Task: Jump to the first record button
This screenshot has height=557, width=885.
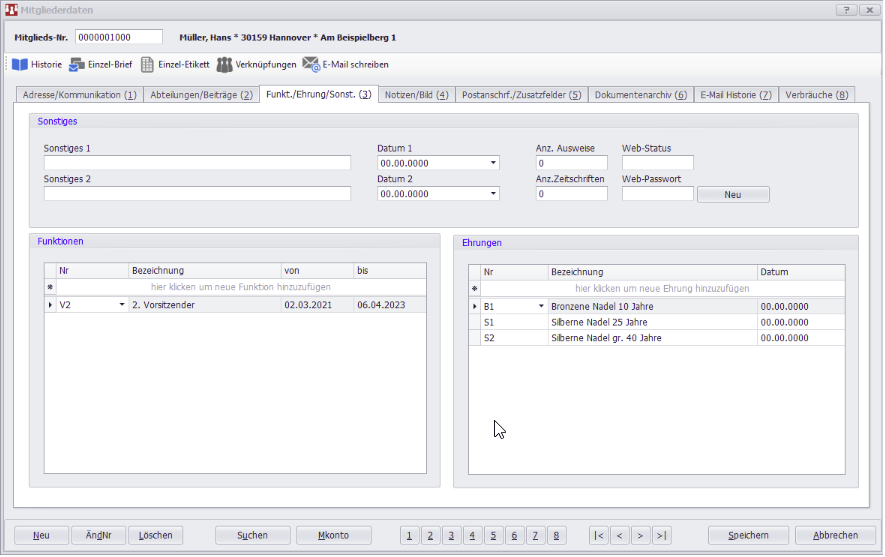Action: click(598, 535)
